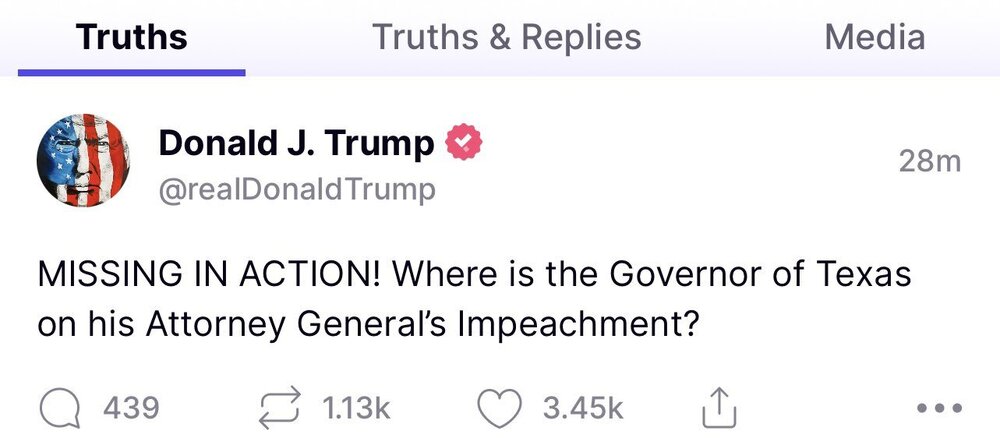The image size is (1000, 438).
Task: Open the @realDonaldTrump handle link
Action: [x=297, y=189]
